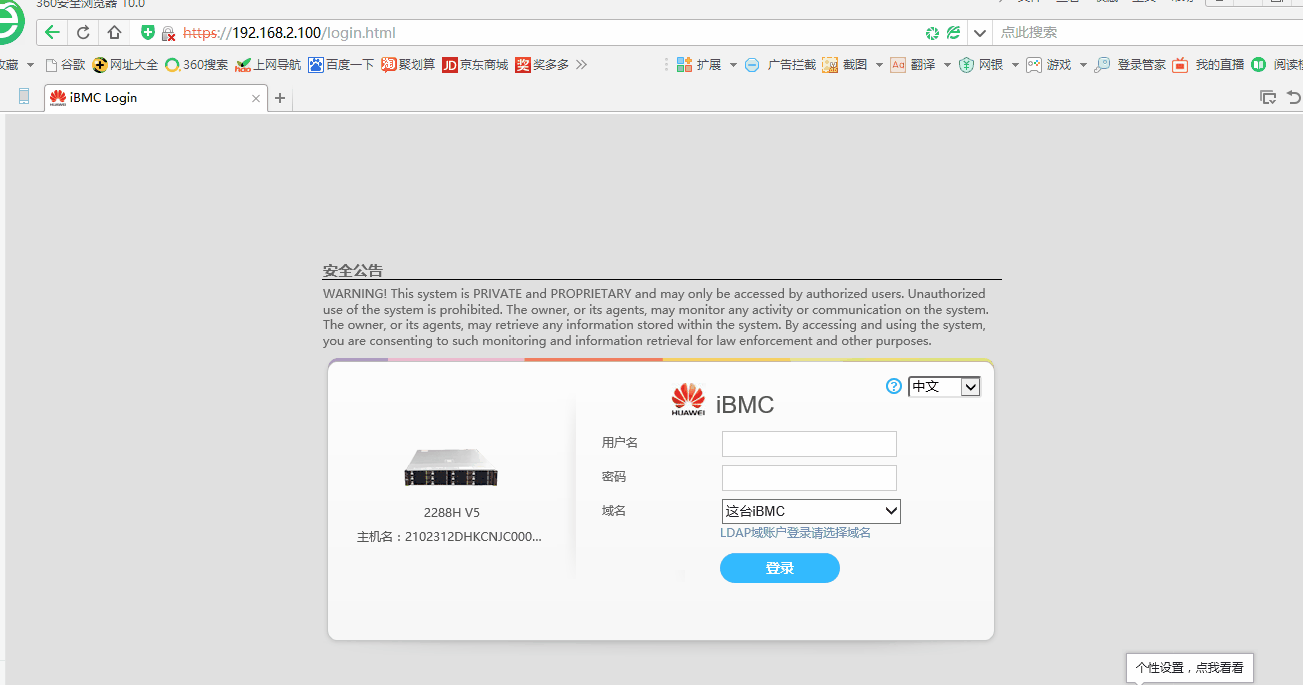Click the restore closed tab arrow icon
The image size is (1303, 685).
coord(1294,97)
